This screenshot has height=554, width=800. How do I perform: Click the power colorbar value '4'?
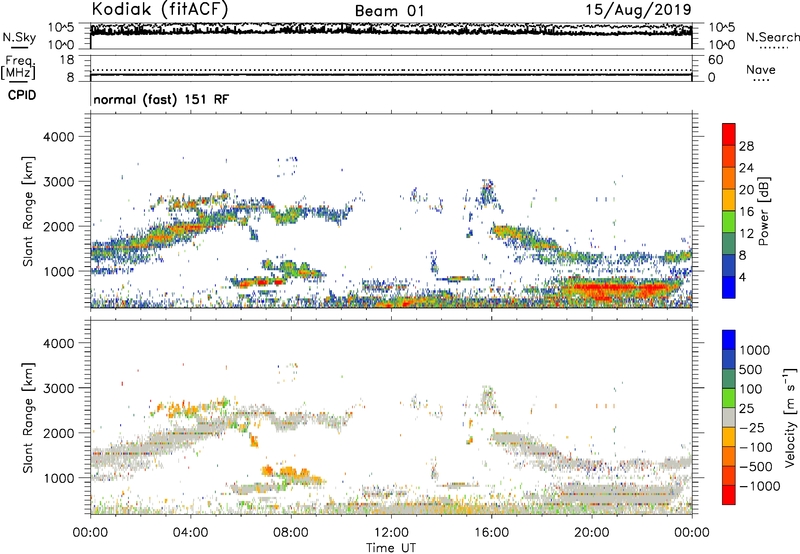(x=742, y=277)
